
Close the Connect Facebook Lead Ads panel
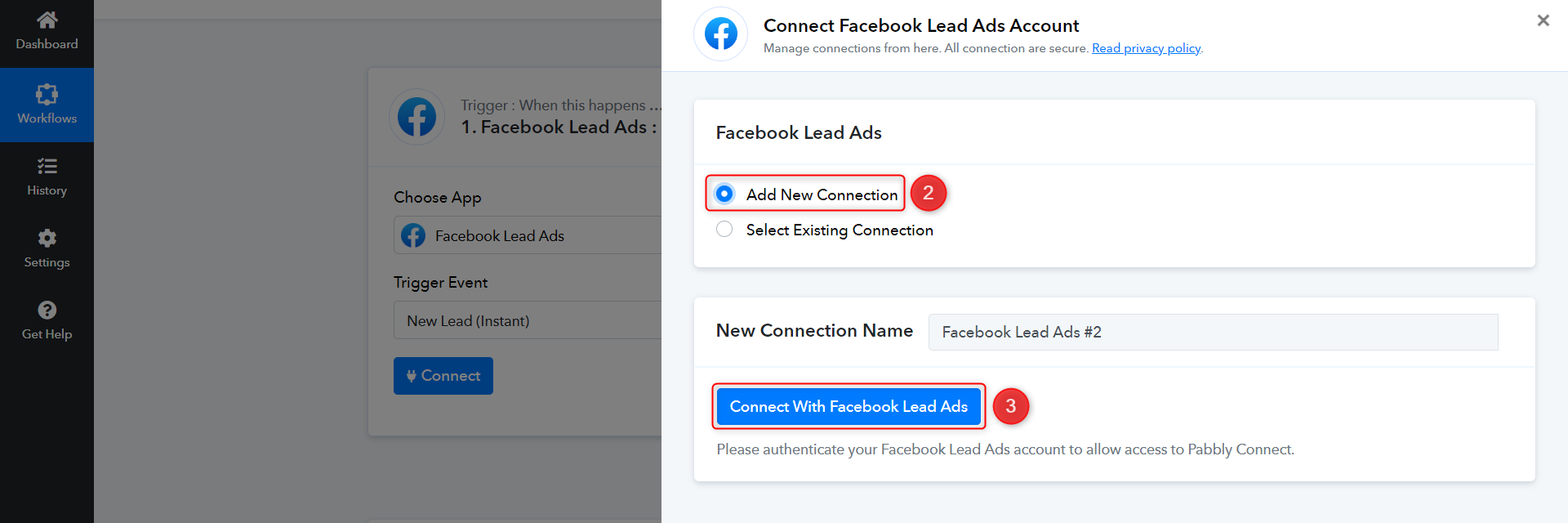[1543, 20]
